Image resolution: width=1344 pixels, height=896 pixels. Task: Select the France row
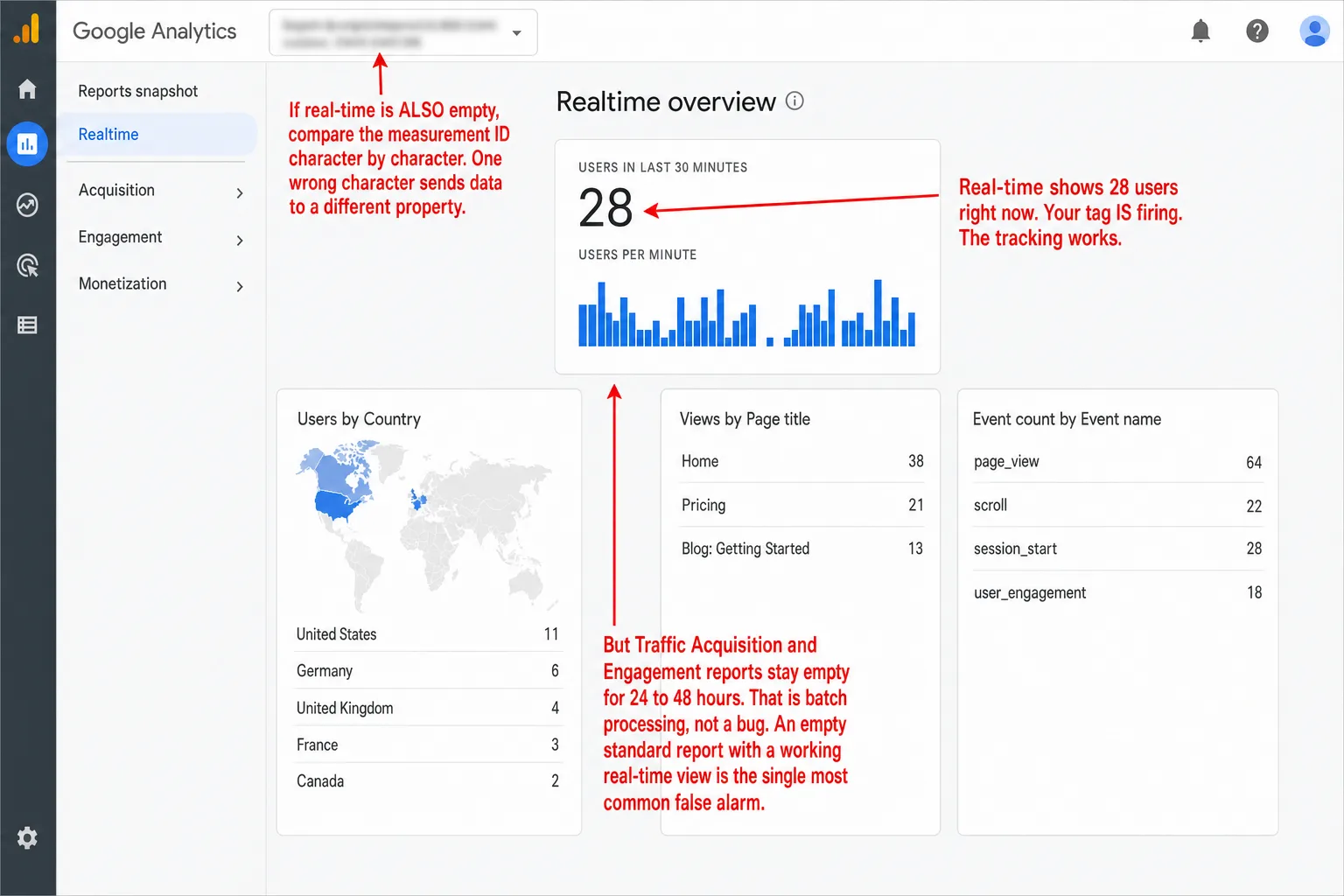pos(427,745)
